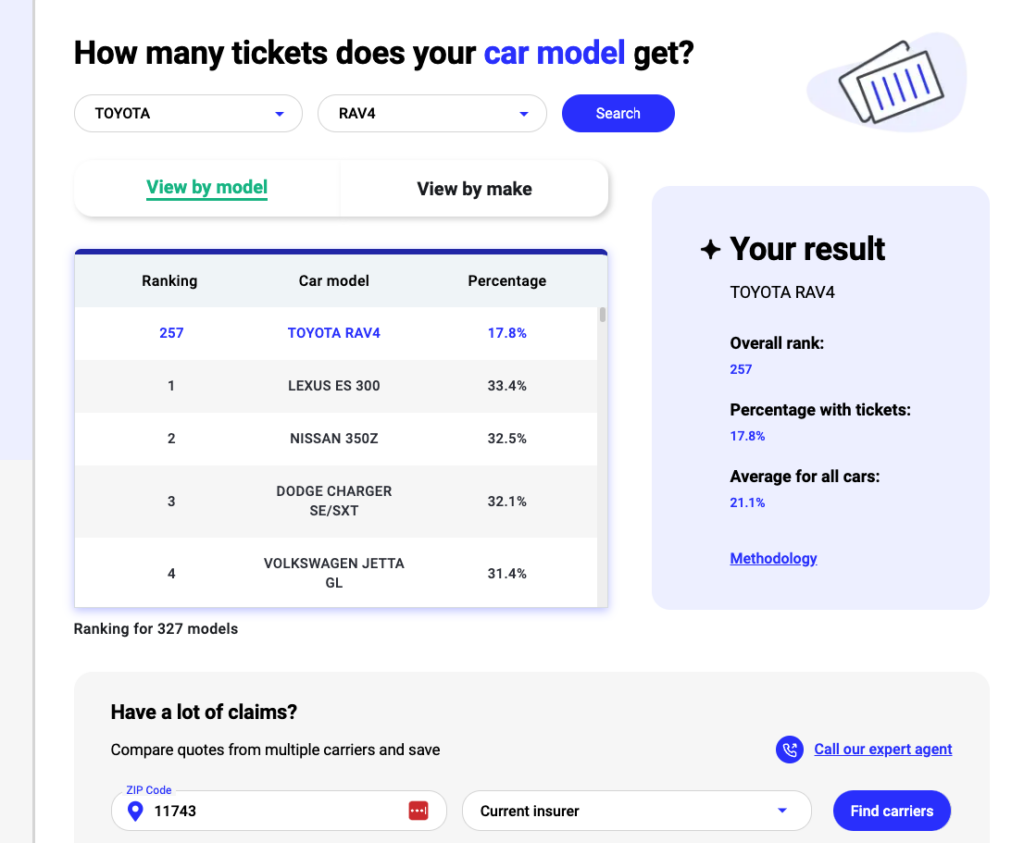The image size is (1024, 843).
Task: Click the phone icon beside expert agent
Action: [790, 749]
